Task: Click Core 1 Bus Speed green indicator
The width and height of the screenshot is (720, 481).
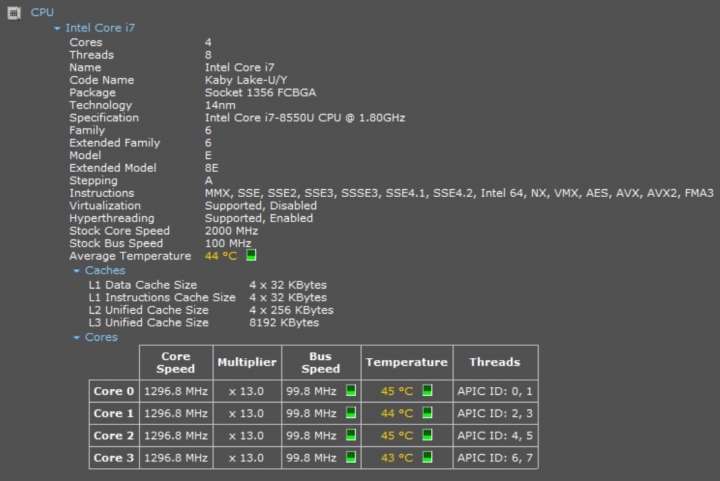Action: coord(351,412)
